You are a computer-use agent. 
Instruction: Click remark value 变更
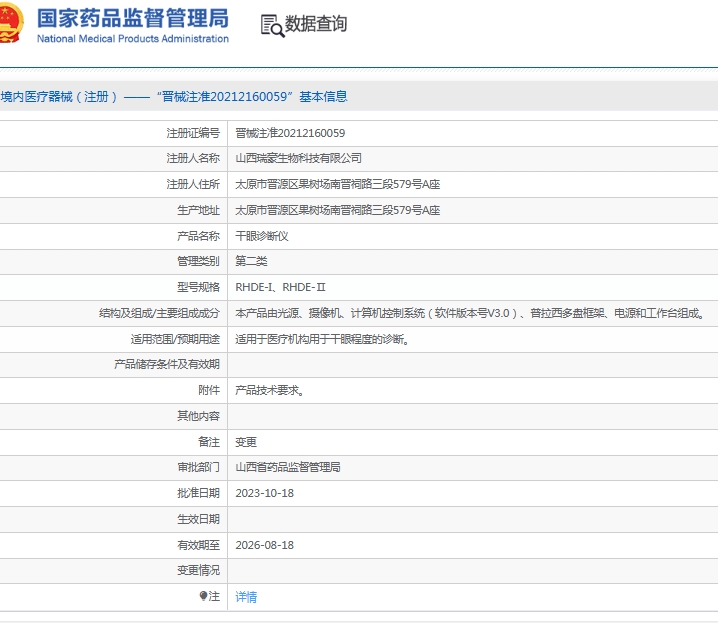coord(246,442)
